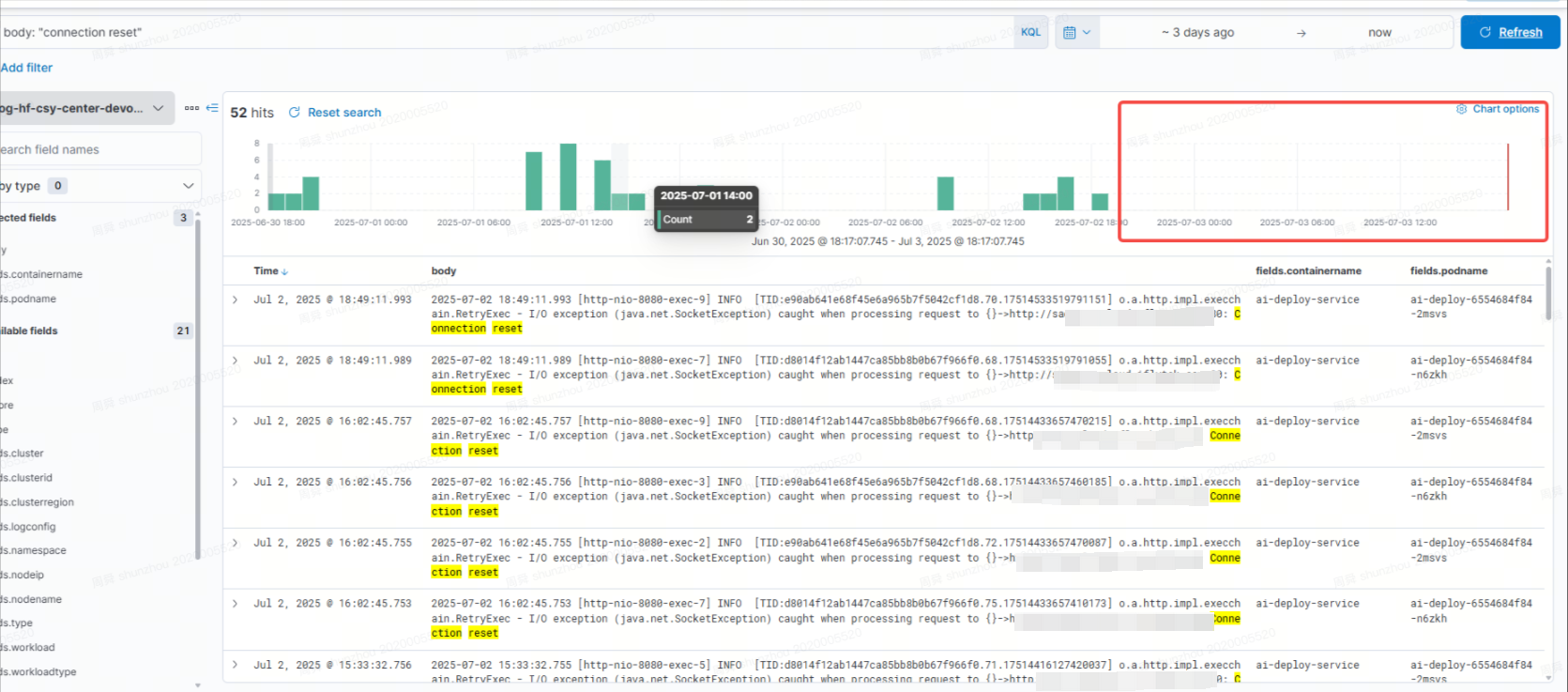Click the Refresh button
The image size is (1568, 692).
click(x=1510, y=33)
